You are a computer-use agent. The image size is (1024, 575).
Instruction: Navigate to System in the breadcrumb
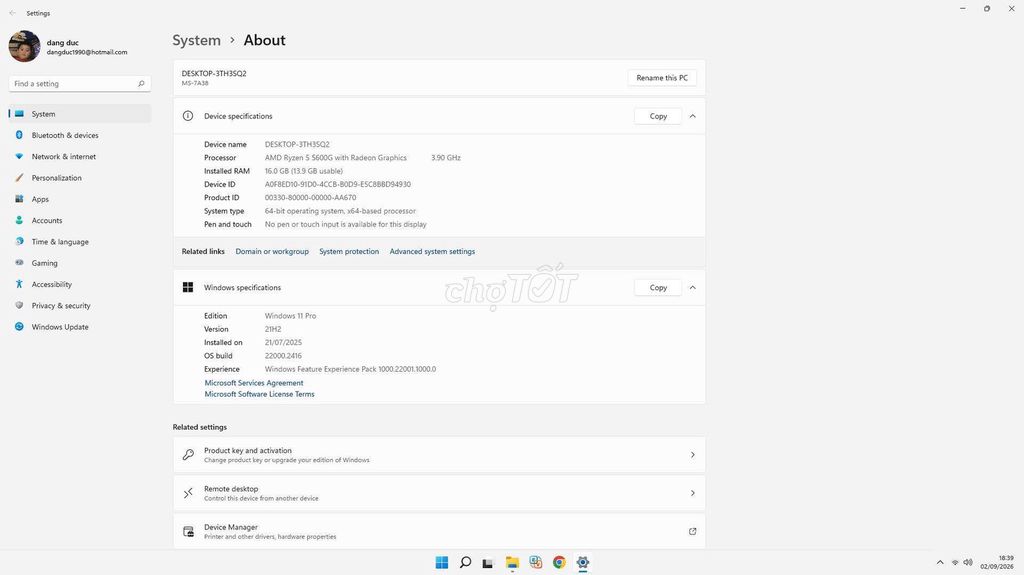click(x=197, y=40)
